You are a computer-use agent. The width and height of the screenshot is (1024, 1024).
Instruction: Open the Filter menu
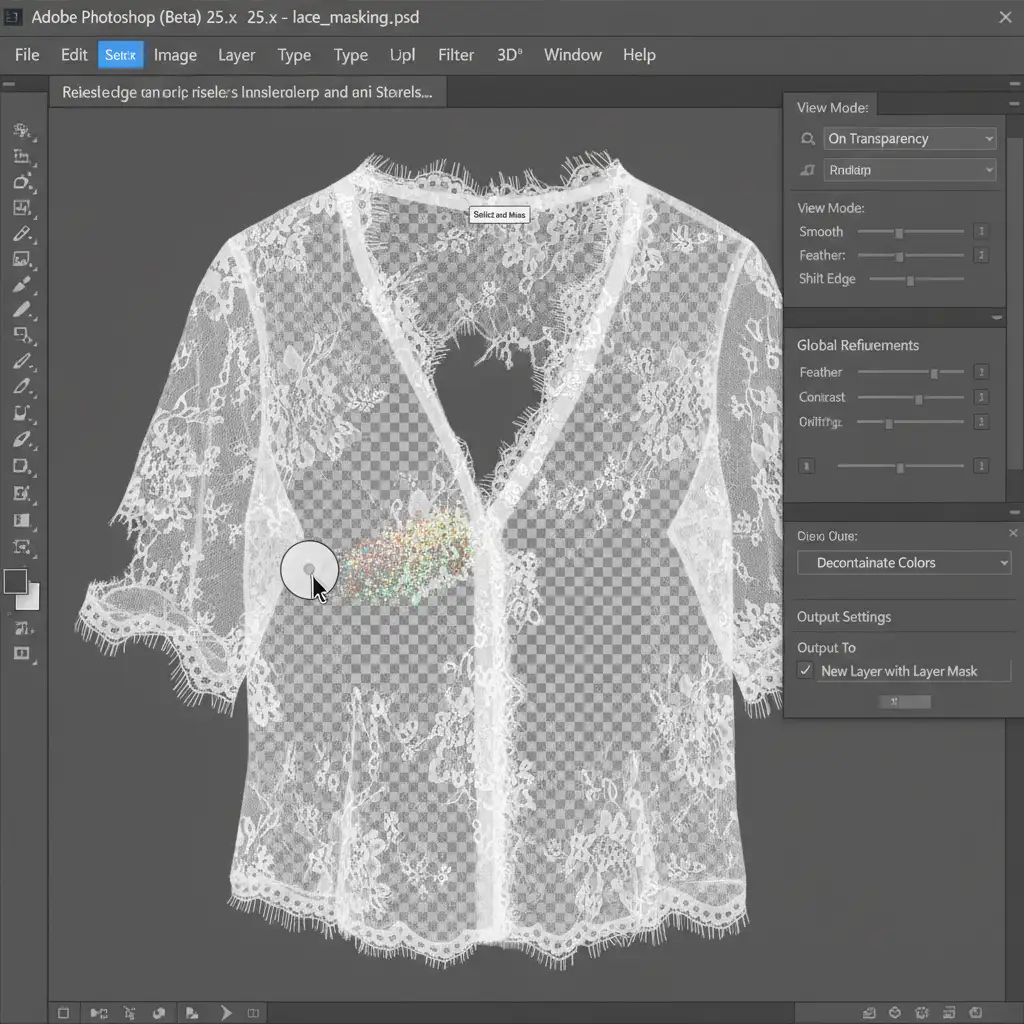point(456,55)
